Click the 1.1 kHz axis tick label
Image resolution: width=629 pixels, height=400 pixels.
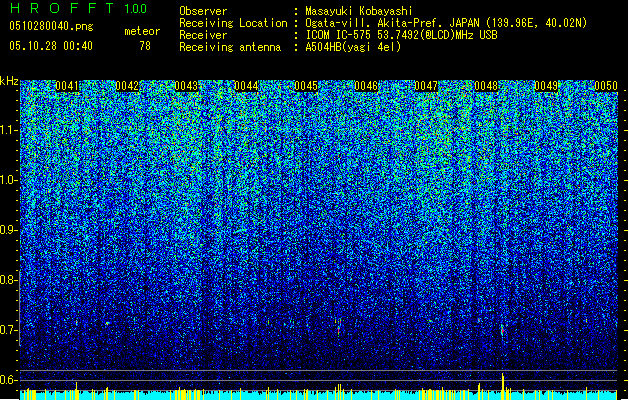9,130
